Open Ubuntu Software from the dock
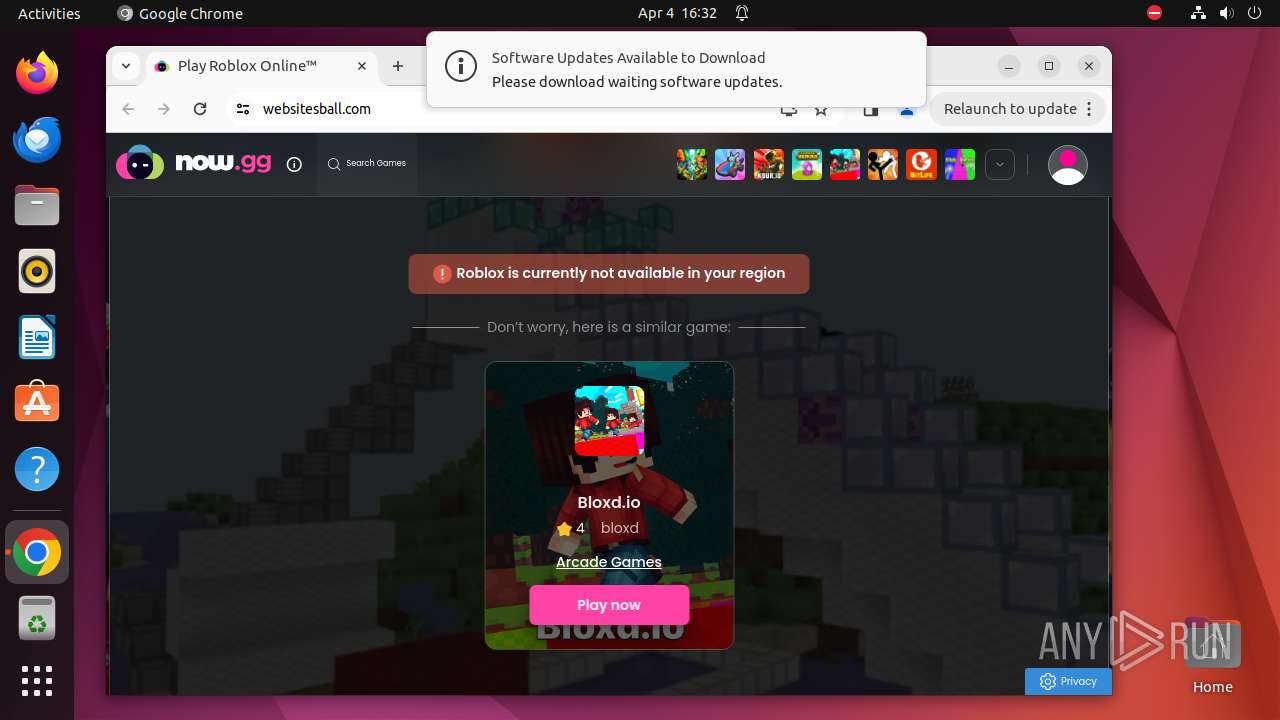 click(x=37, y=403)
